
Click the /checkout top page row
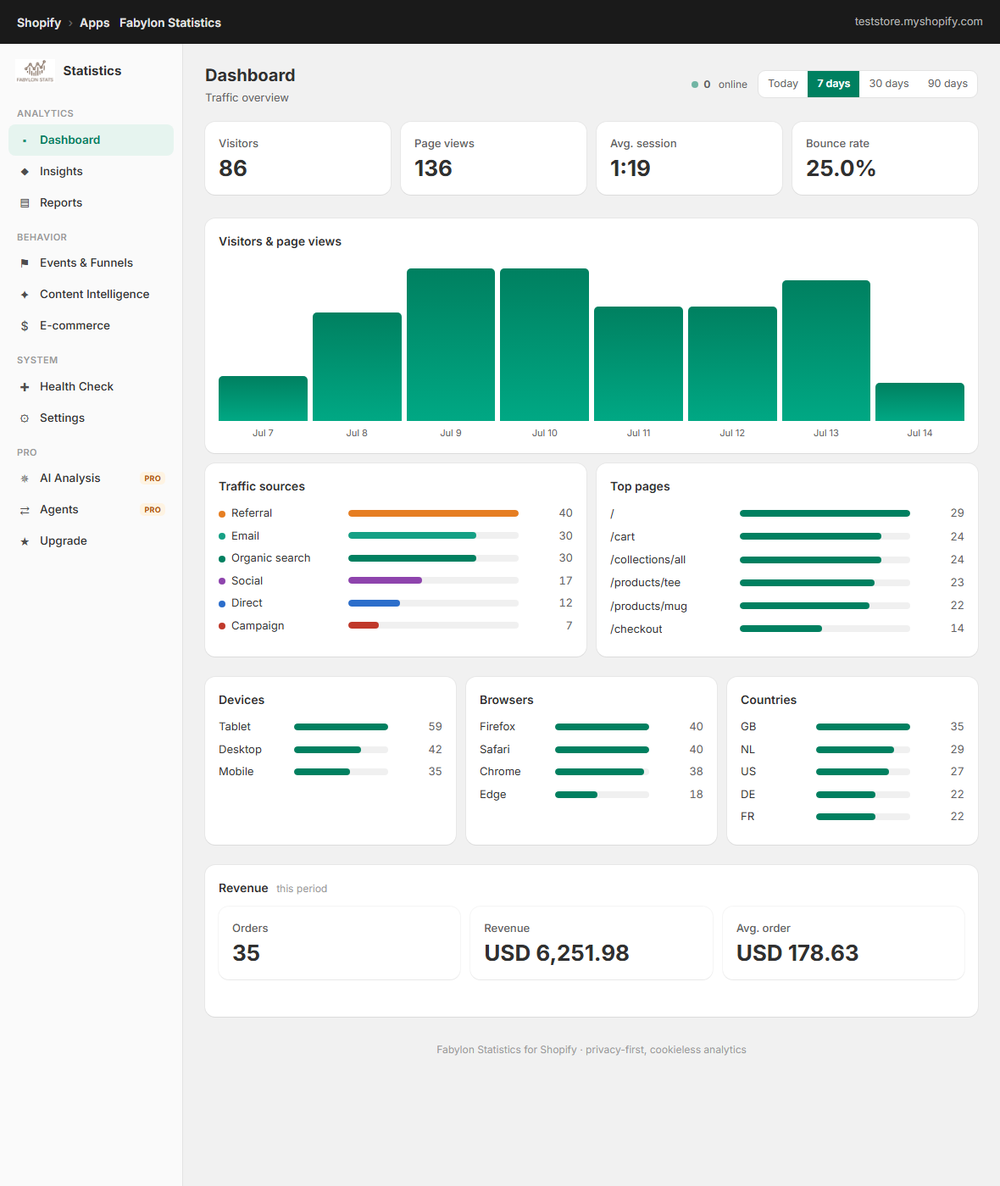tap(787, 629)
